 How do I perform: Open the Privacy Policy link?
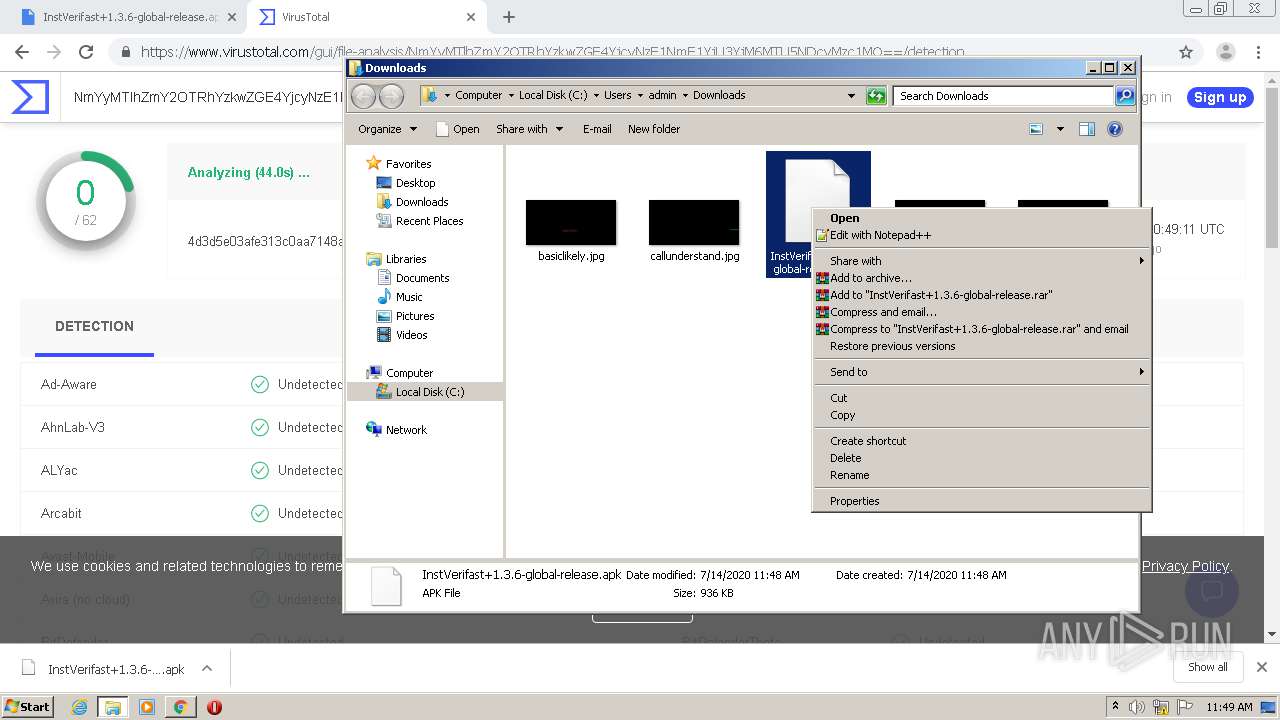click(1185, 566)
